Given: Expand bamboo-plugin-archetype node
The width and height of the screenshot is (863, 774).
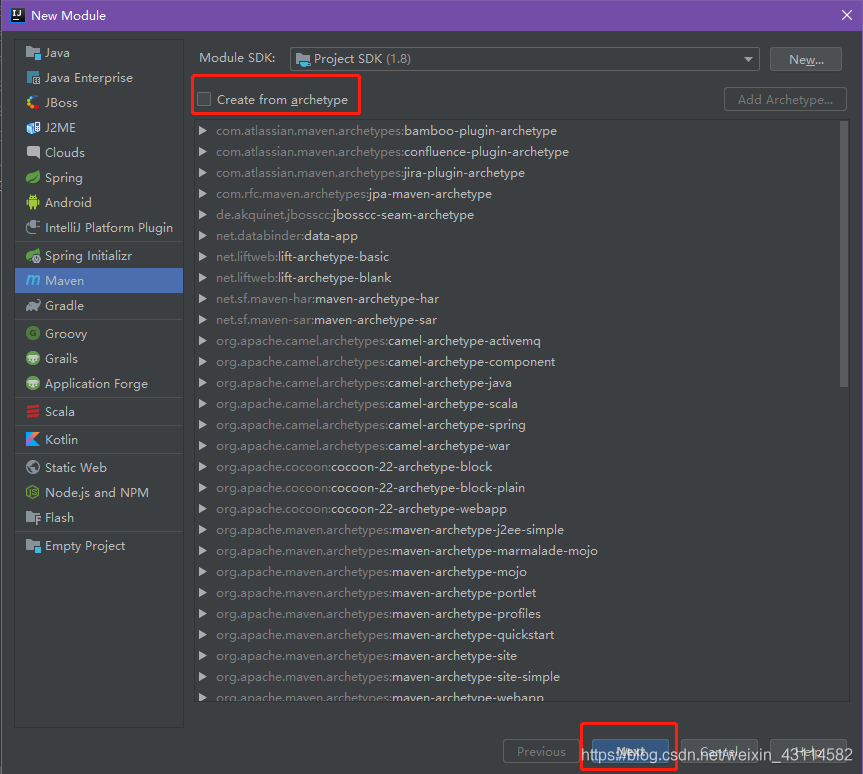Looking at the screenshot, I should pyautogui.click(x=203, y=130).
